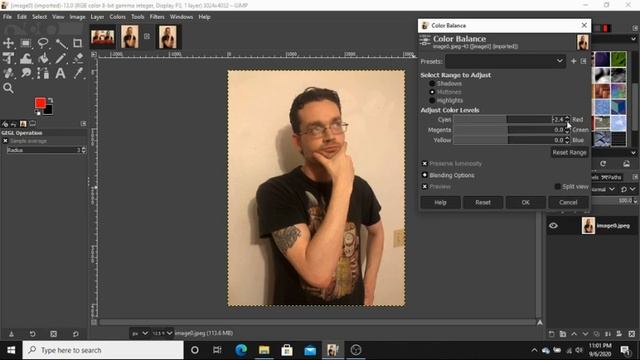This screenshot has width=640, height=360.
Task: Toggle Preserve luminosity checkbox
Action: tap(424, 163)
